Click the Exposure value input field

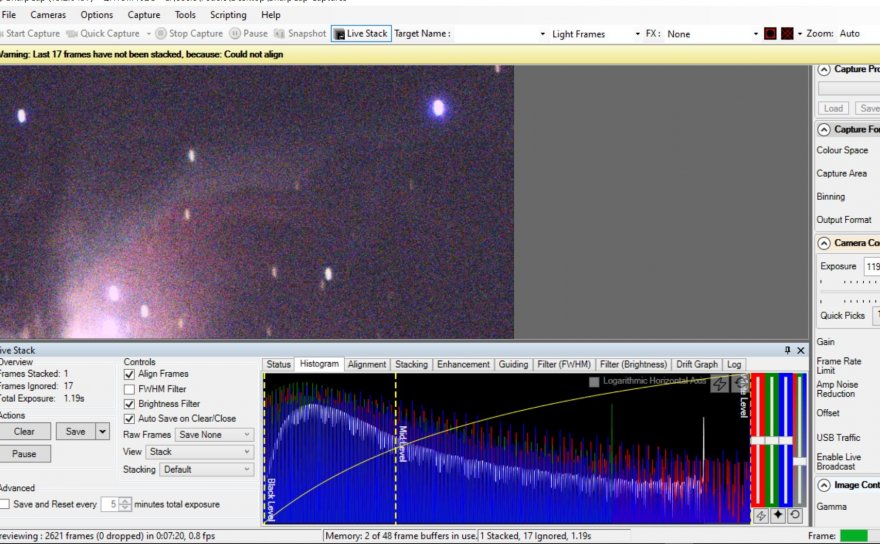(872, 267)
